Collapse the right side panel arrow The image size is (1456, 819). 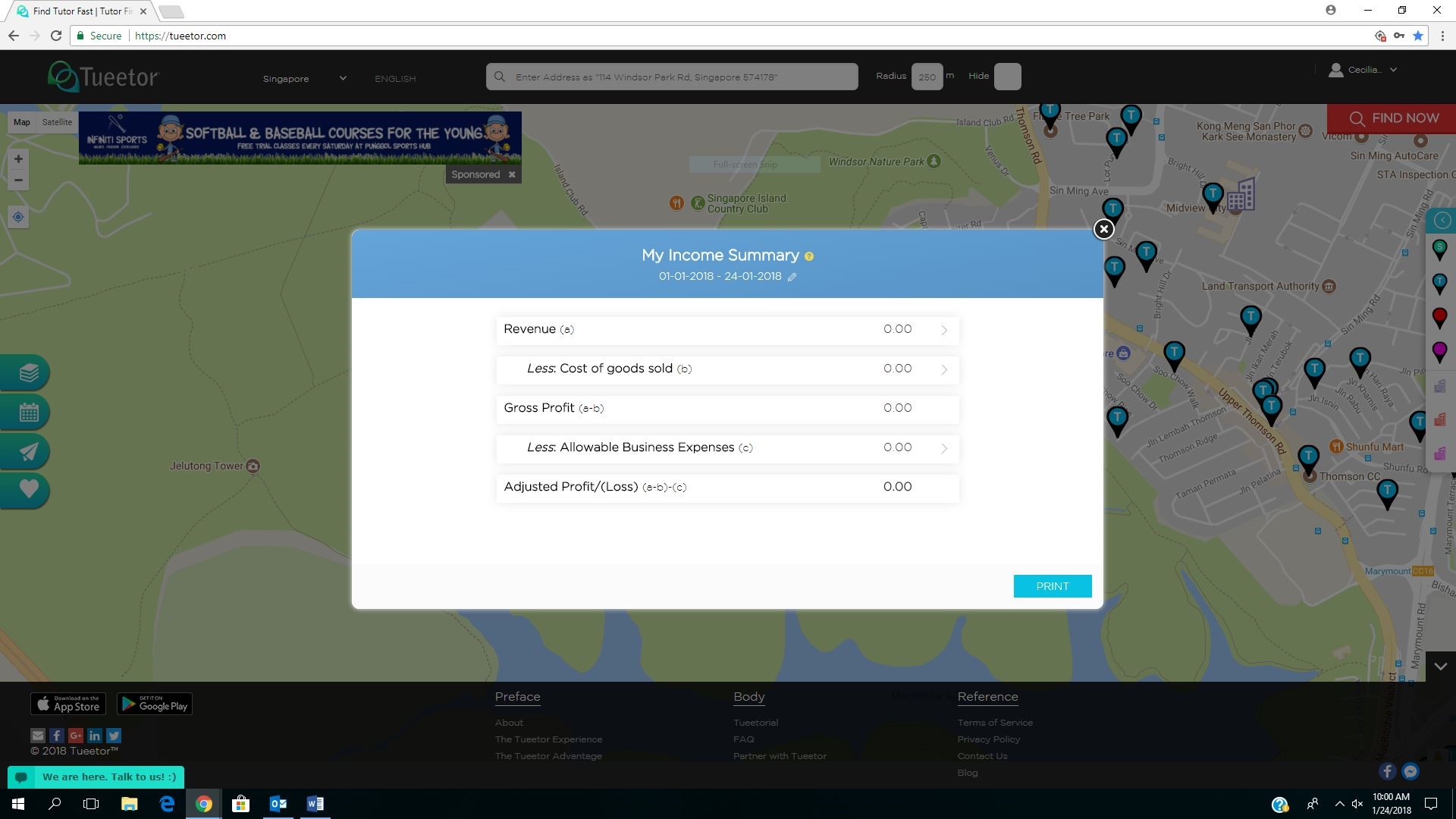[1441, 221]
